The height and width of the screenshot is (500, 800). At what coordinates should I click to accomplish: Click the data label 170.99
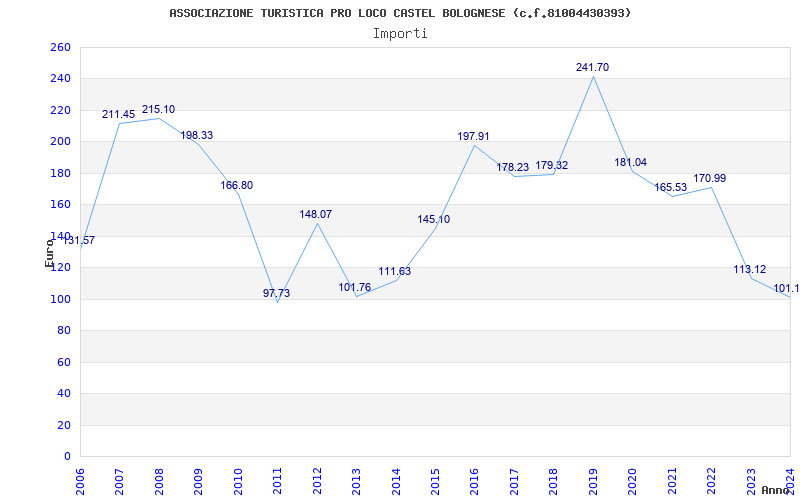click(710, 179)
